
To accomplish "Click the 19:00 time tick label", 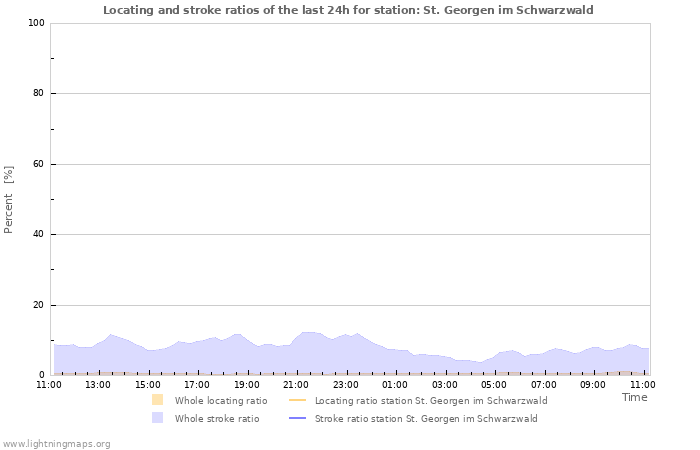I will [x=247, y=384].
